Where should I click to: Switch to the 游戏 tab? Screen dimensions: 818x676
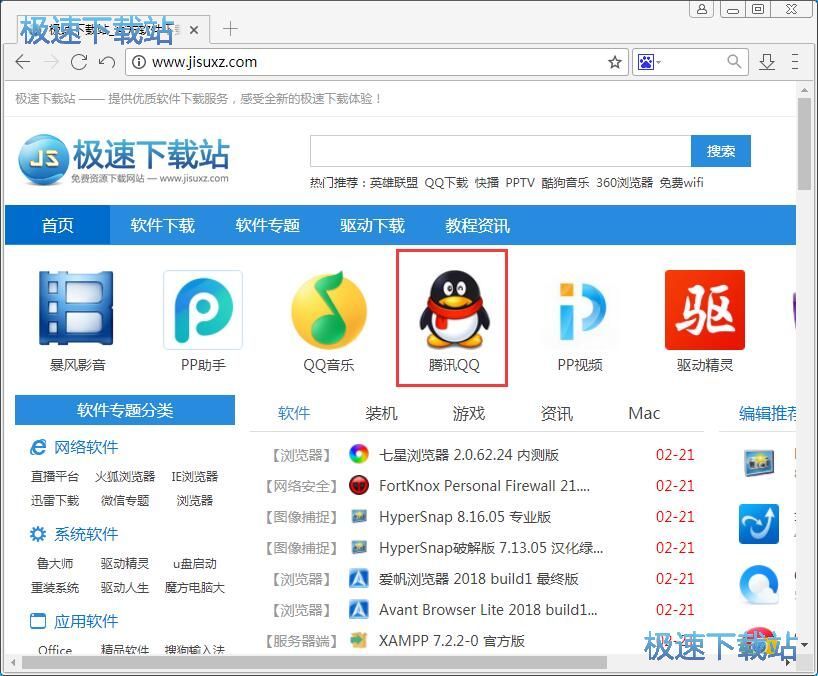(x=469, y=413)
